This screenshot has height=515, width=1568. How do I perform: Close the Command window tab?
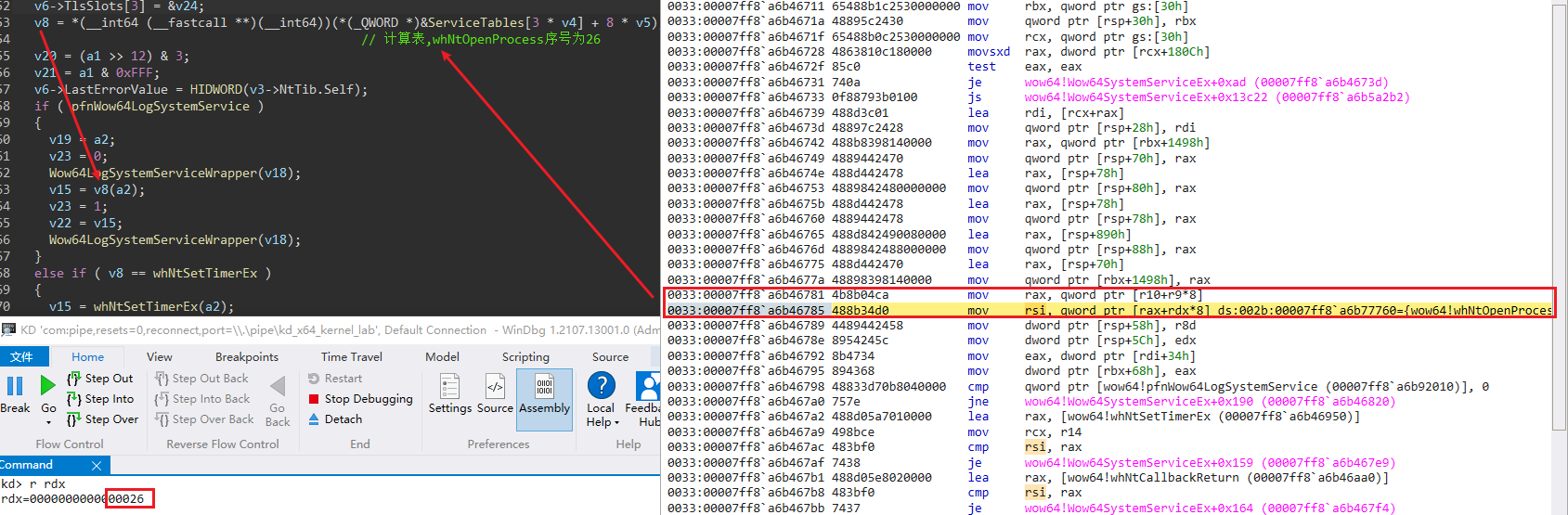[96, 465]
